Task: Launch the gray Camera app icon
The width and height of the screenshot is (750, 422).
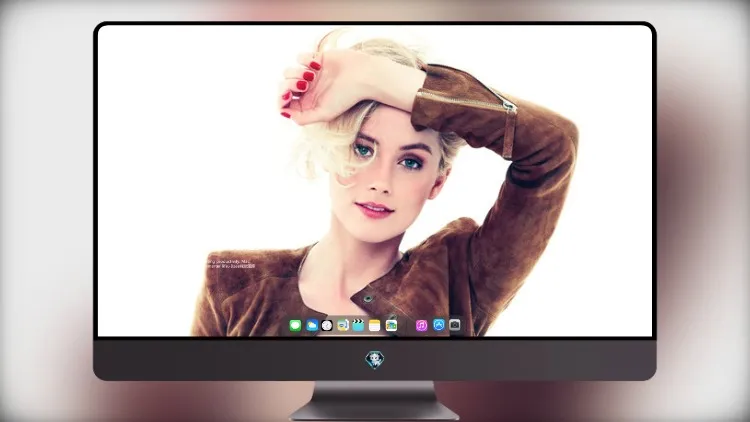Action: point(455,325)
